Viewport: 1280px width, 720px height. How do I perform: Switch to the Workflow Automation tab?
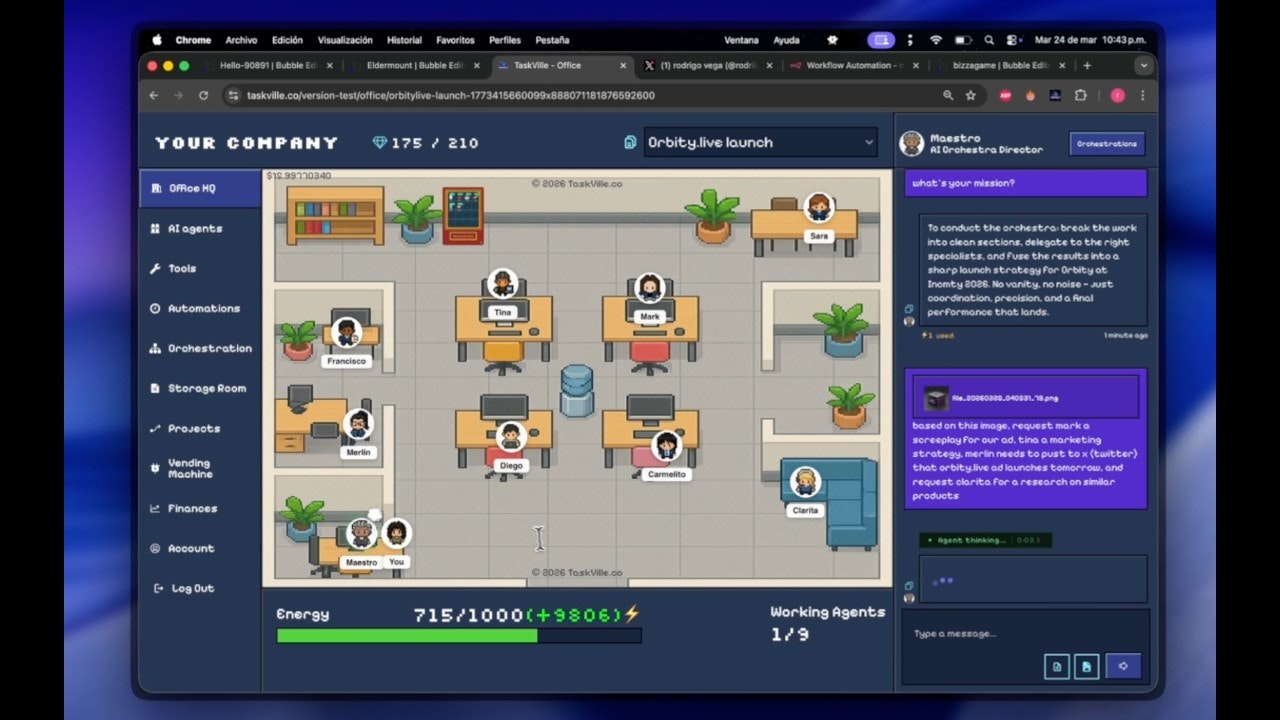coord(857,66)
